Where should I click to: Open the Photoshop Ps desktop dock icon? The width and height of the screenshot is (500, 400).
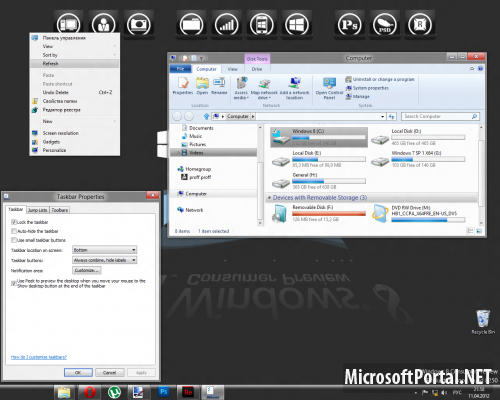349,24
